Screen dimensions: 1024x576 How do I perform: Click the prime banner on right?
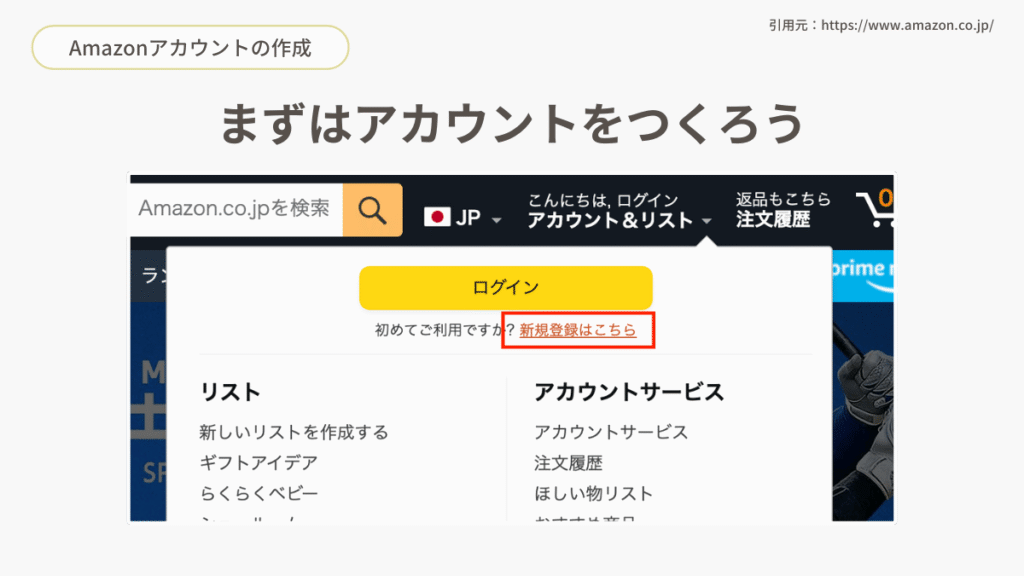click(x=863, y=276)
